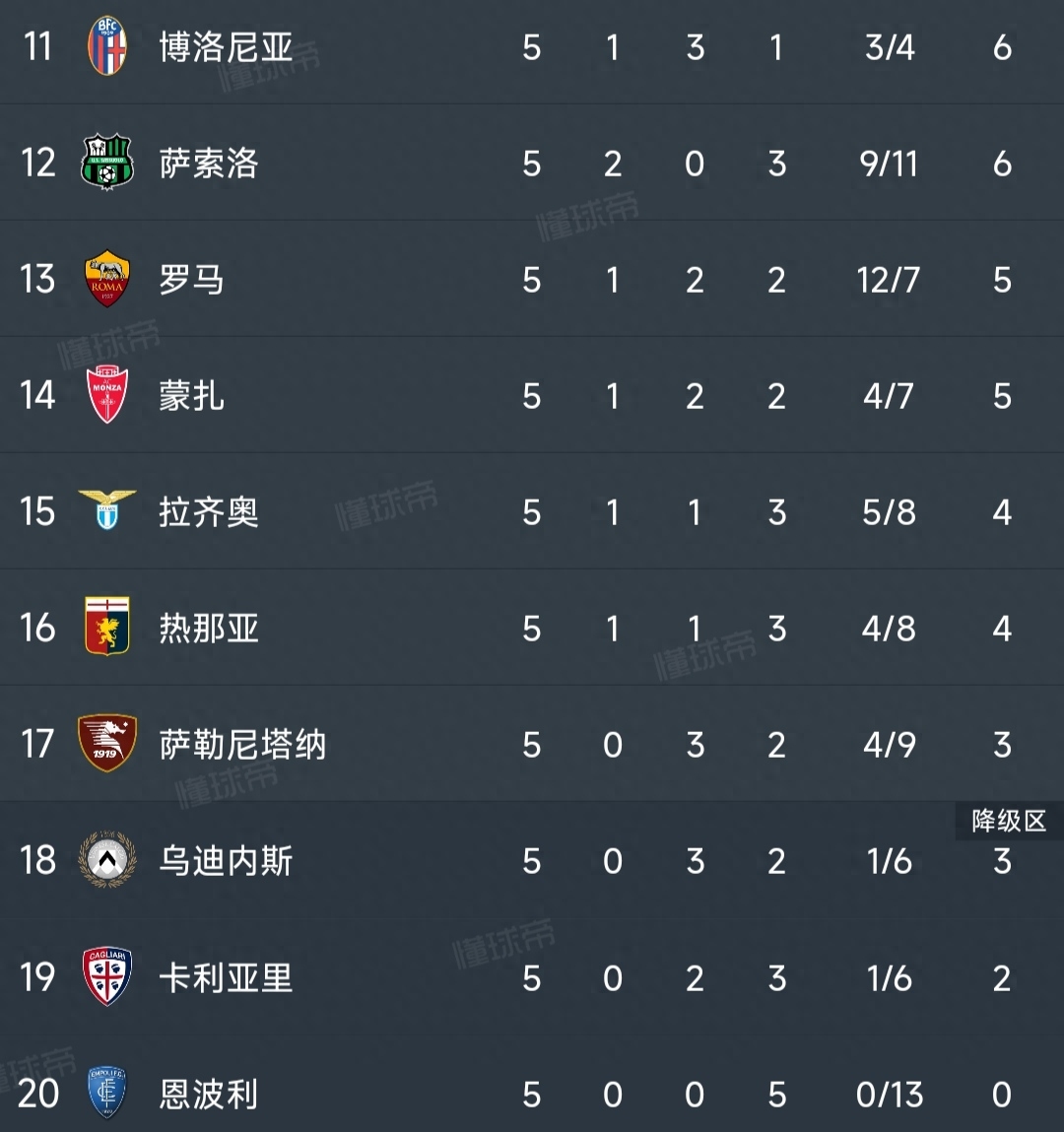View details for 蒙扎
Screen dimensions: 1064x1132
pyautogui.click(x=191, y=396)
